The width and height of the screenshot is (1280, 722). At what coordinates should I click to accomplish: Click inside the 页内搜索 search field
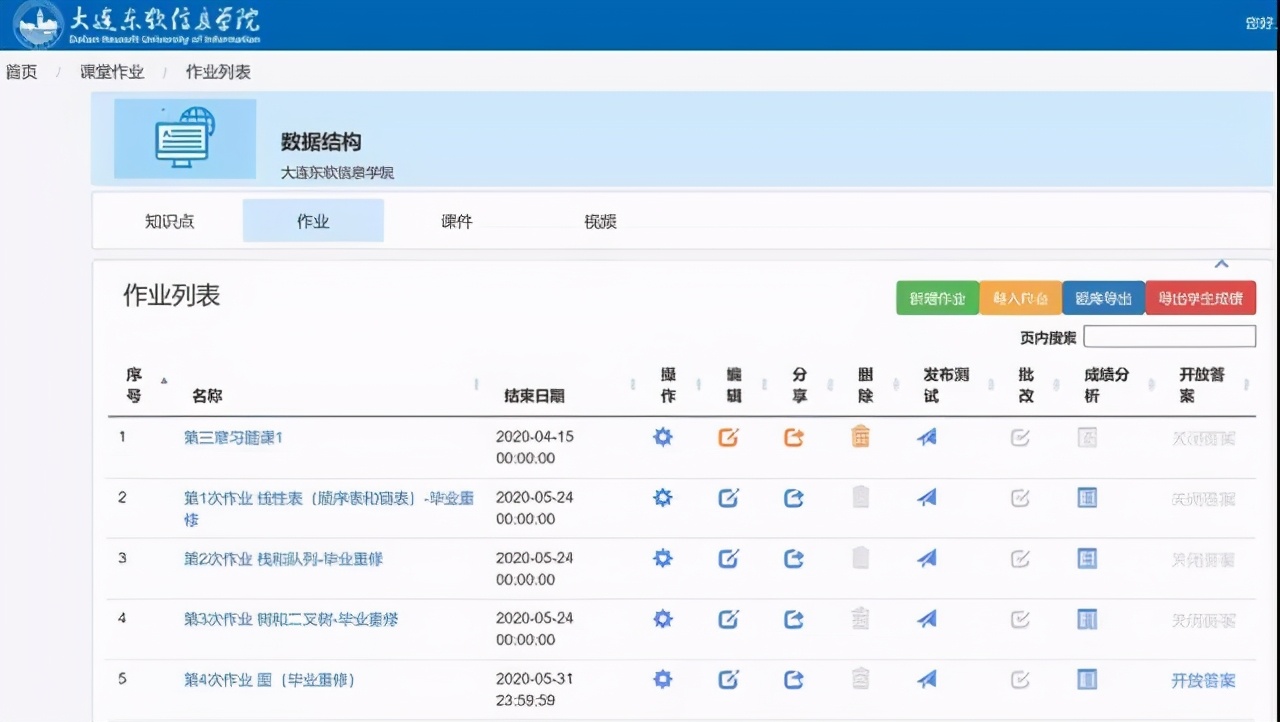pyautogui.click(x=1169, y=336)
